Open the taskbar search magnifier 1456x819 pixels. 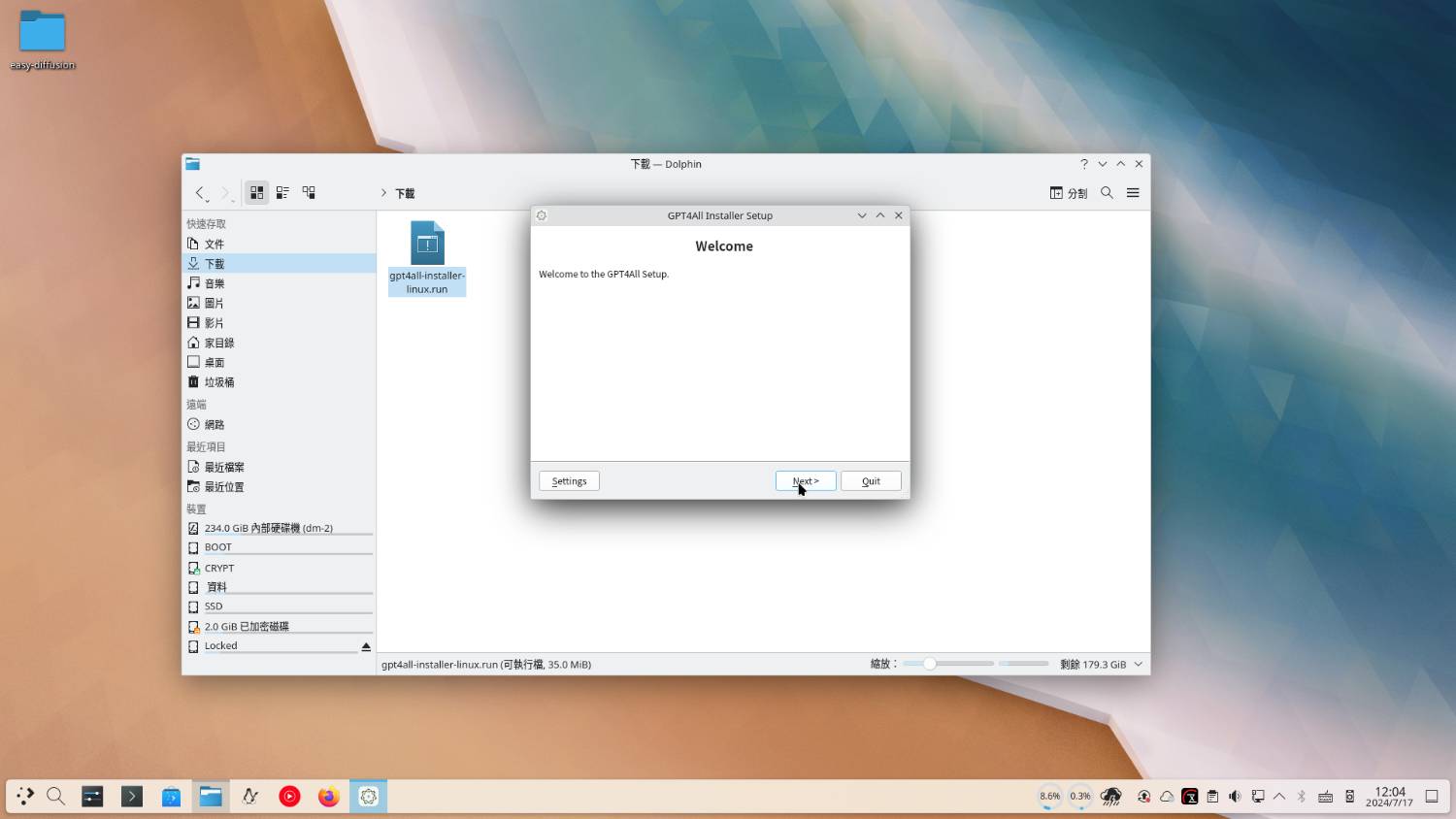tap(56, 797)
